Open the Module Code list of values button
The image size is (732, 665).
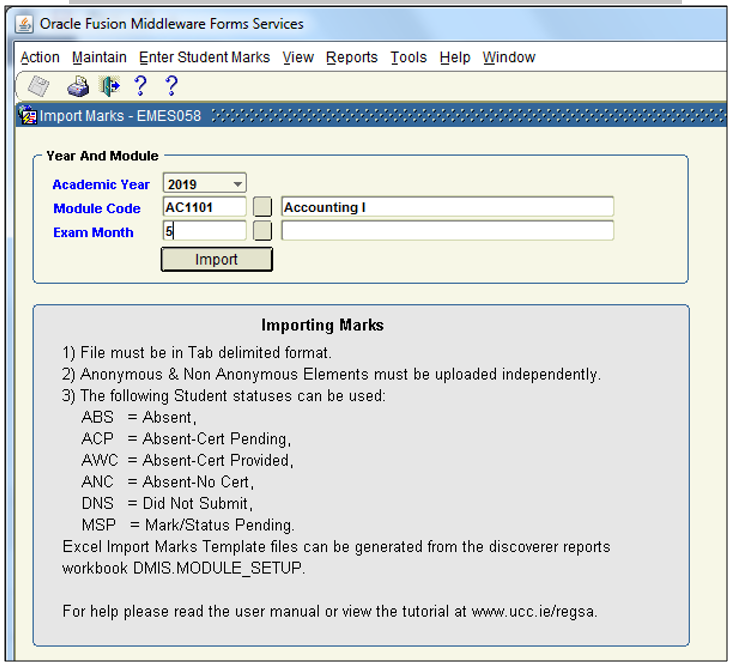coord(262,208)
